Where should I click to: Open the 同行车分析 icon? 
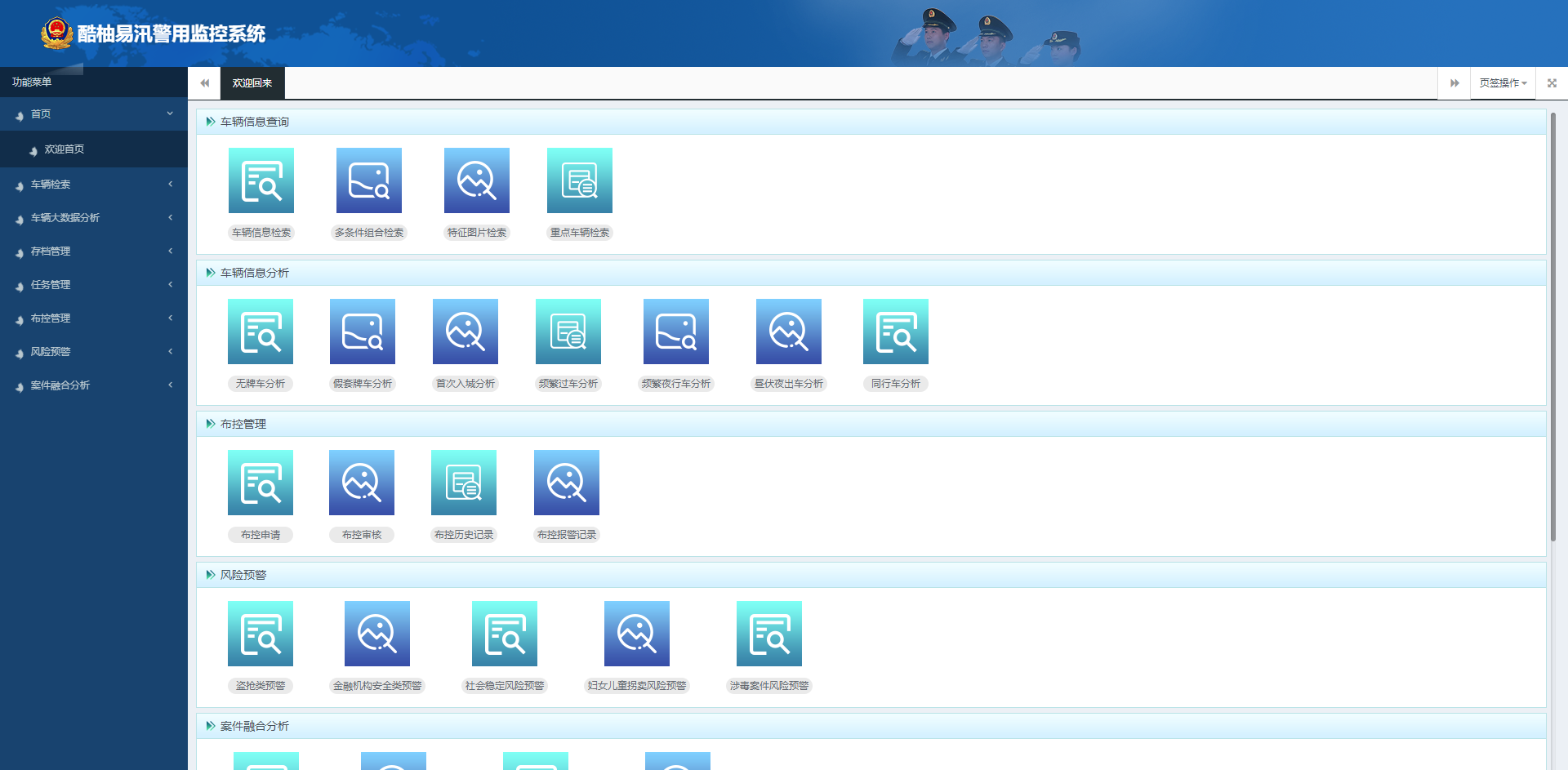(x=896, y=332)
